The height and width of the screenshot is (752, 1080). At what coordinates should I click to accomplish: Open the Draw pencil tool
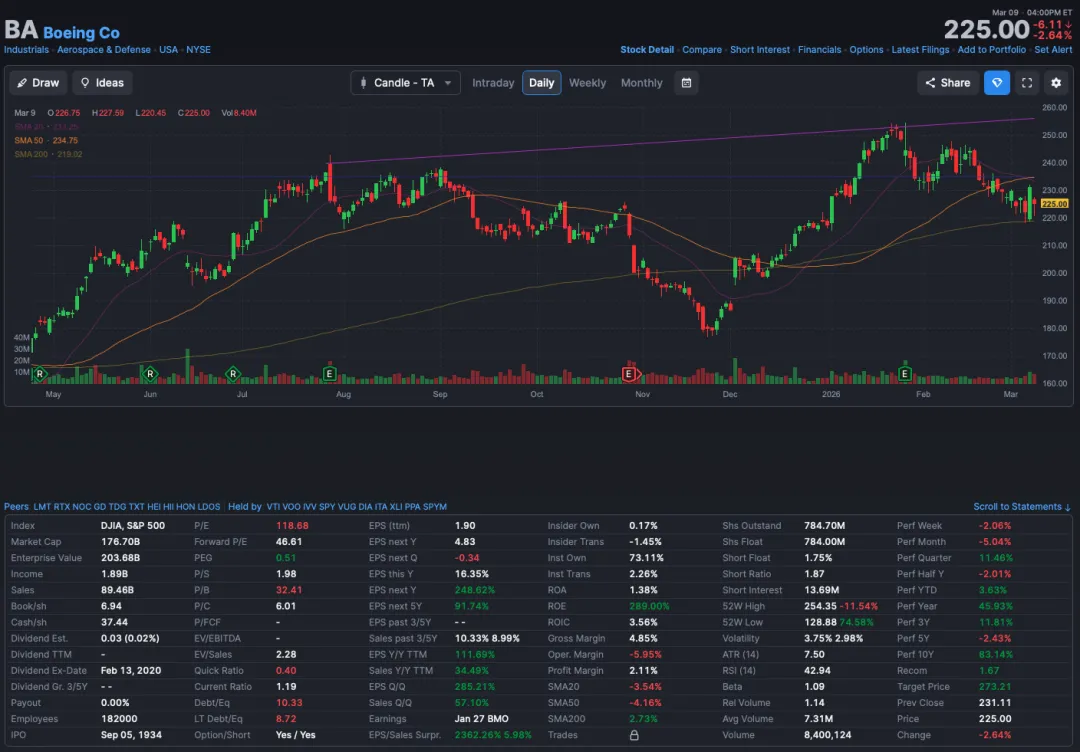tap(39, 83)
